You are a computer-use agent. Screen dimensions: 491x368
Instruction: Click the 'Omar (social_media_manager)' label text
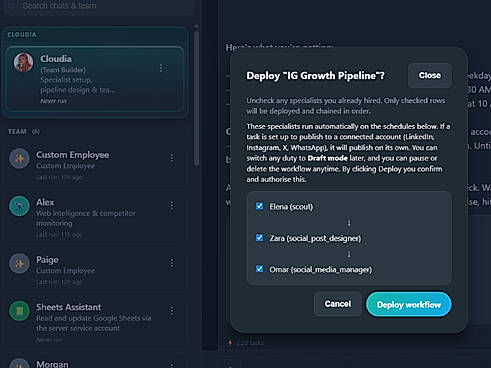click(x=320, y=270)
